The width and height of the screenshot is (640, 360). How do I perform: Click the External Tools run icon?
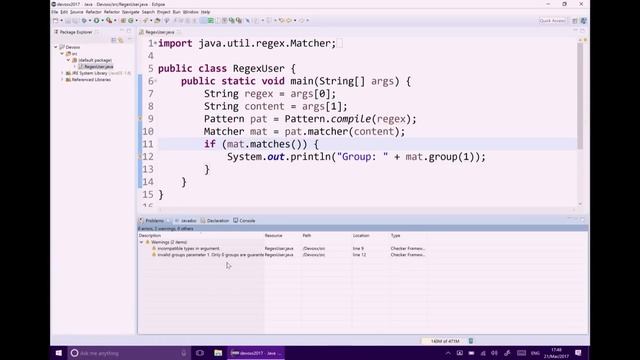[109, 20]
